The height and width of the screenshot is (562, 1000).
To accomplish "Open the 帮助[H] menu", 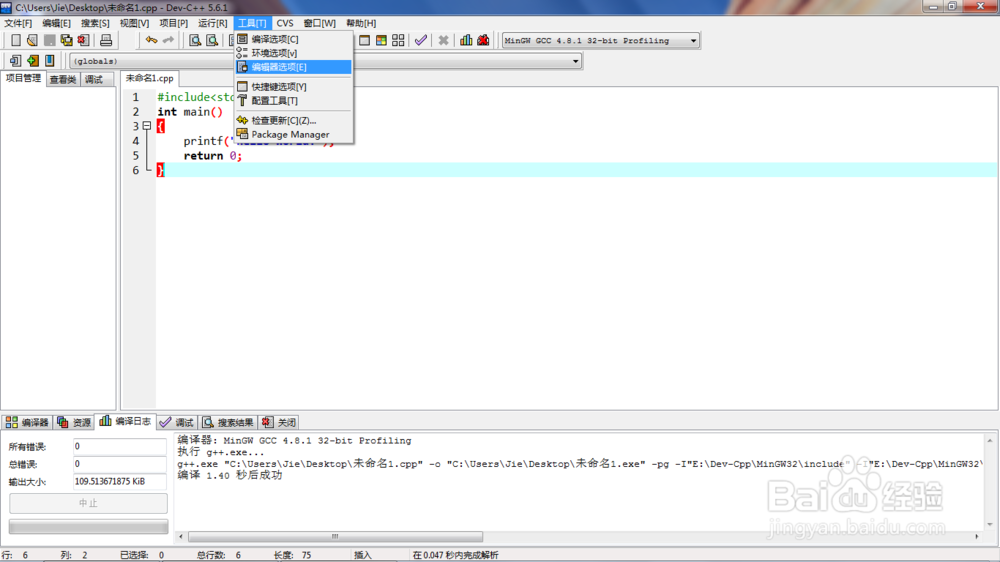I will coord(361,23).
